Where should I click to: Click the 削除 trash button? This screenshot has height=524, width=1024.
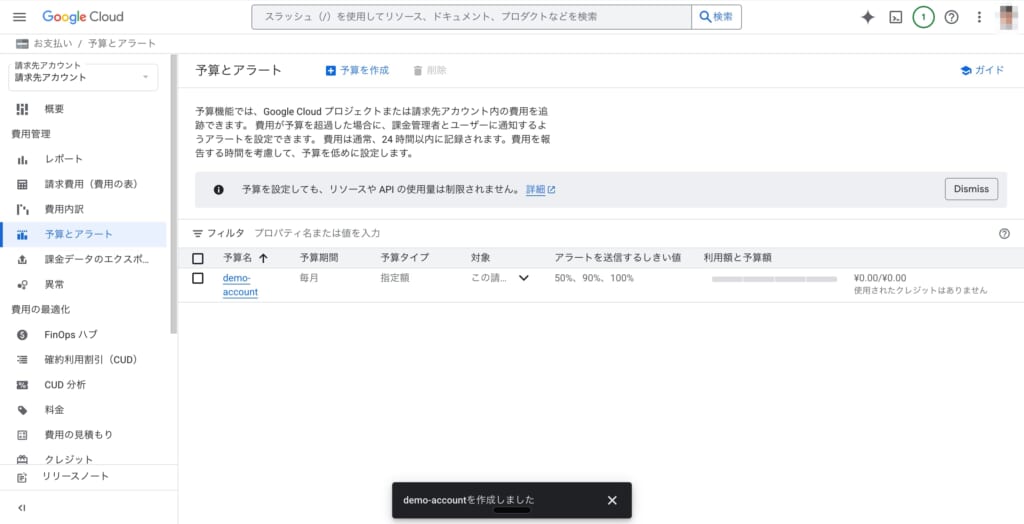pyautogui.click(x=430, y=71)
